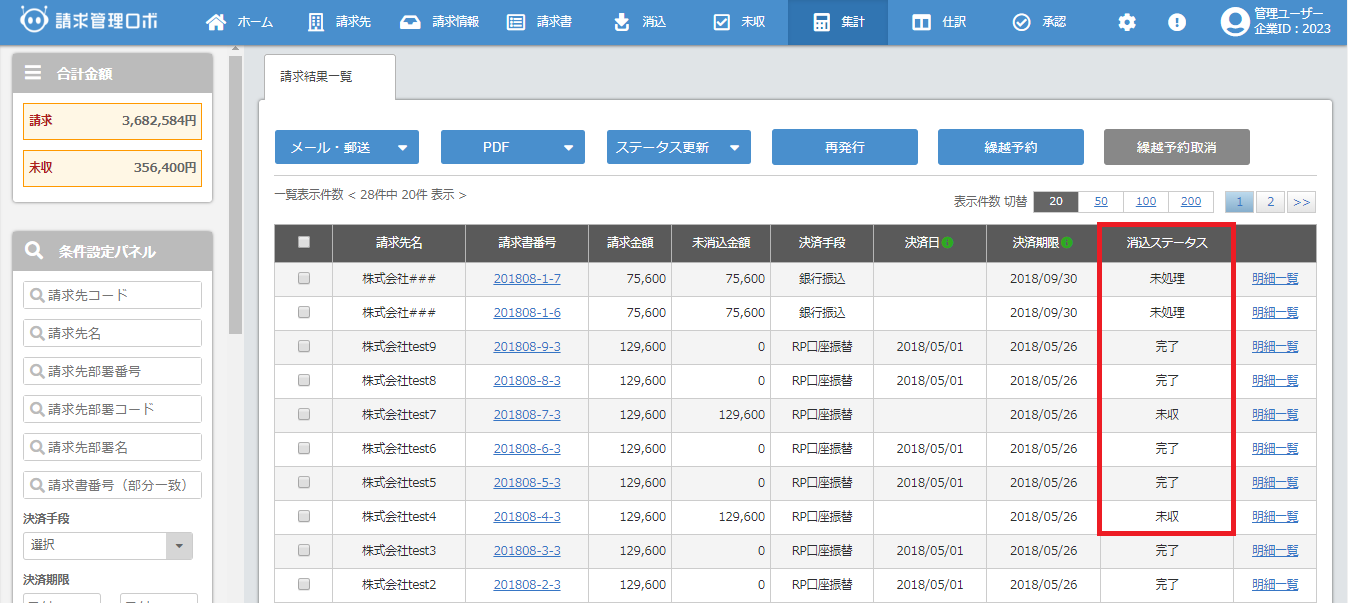Click the 繰越予約 button
Viewport: 1348px width, 603px height.
pyautogui.click(x=1011, y=147)
